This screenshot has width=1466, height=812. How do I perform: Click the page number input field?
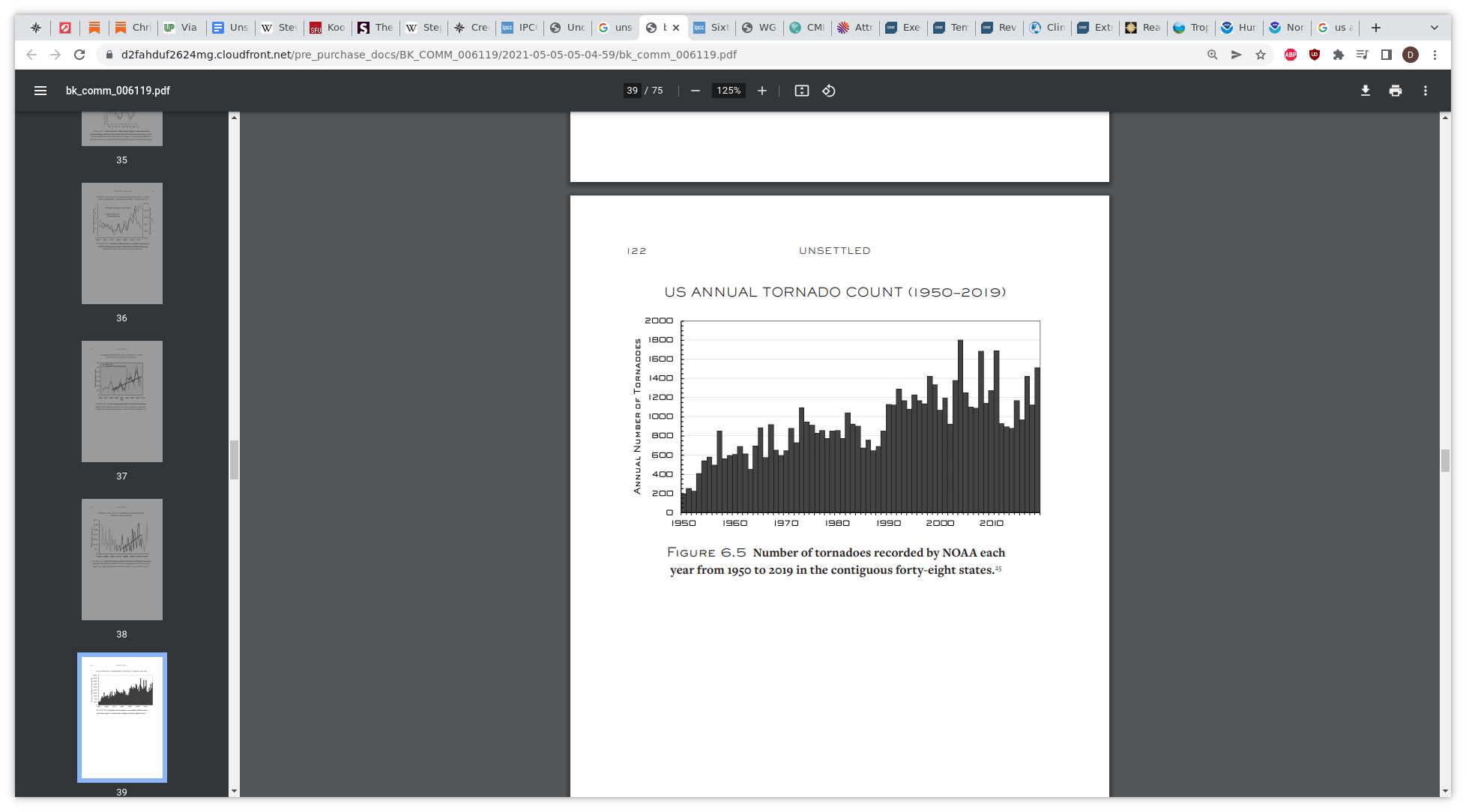click(632, 91)
